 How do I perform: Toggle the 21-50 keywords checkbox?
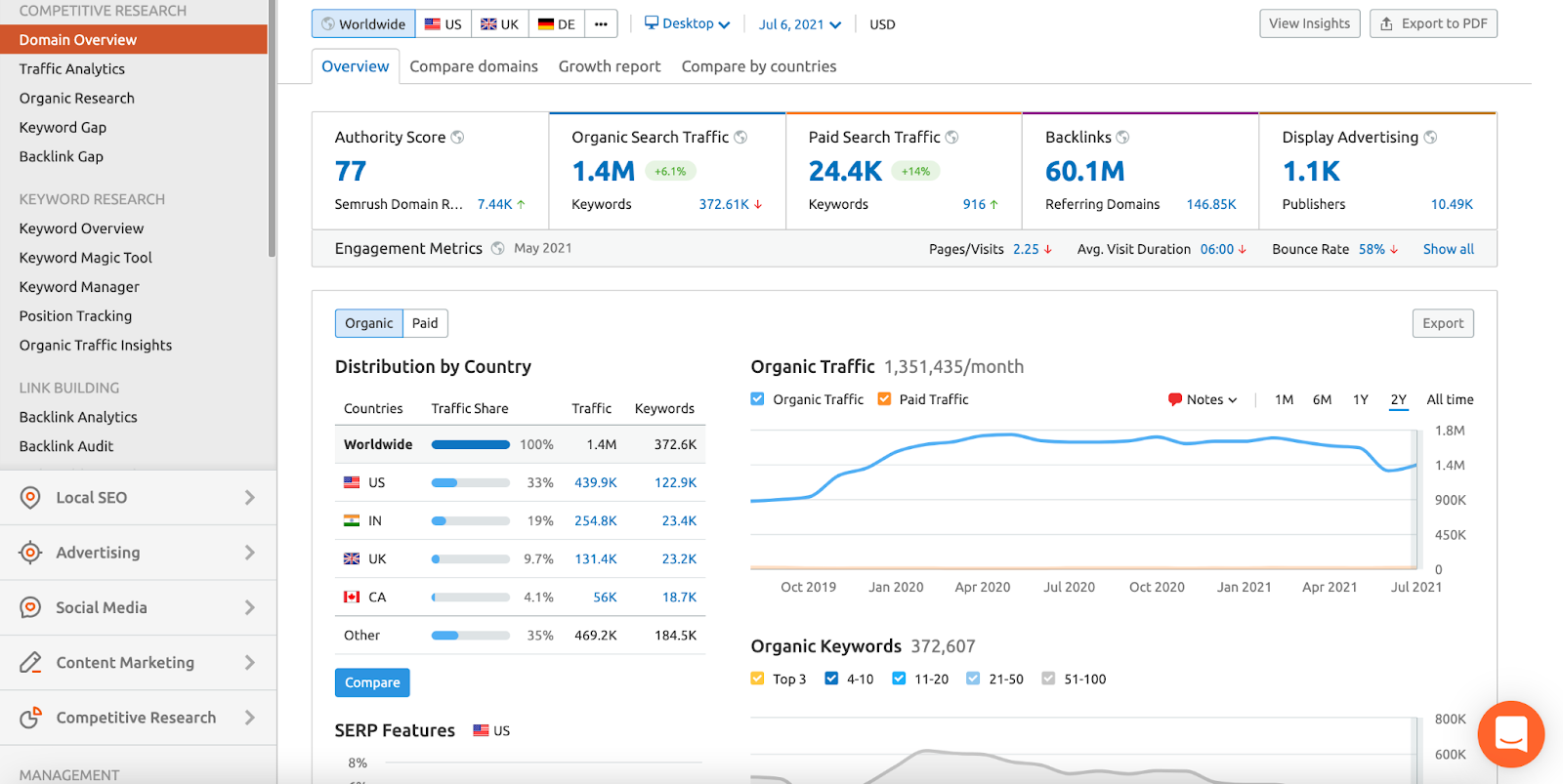click(973, 679)
